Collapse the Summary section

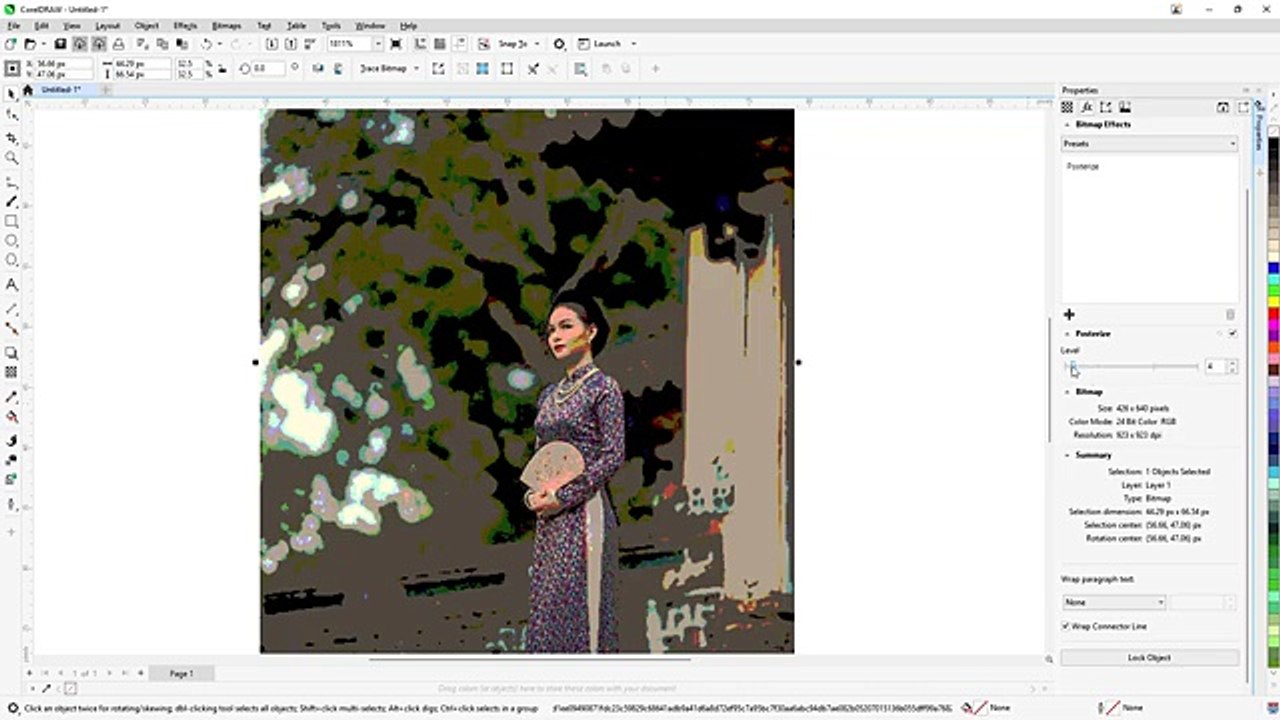click(x=1067, y=455)
